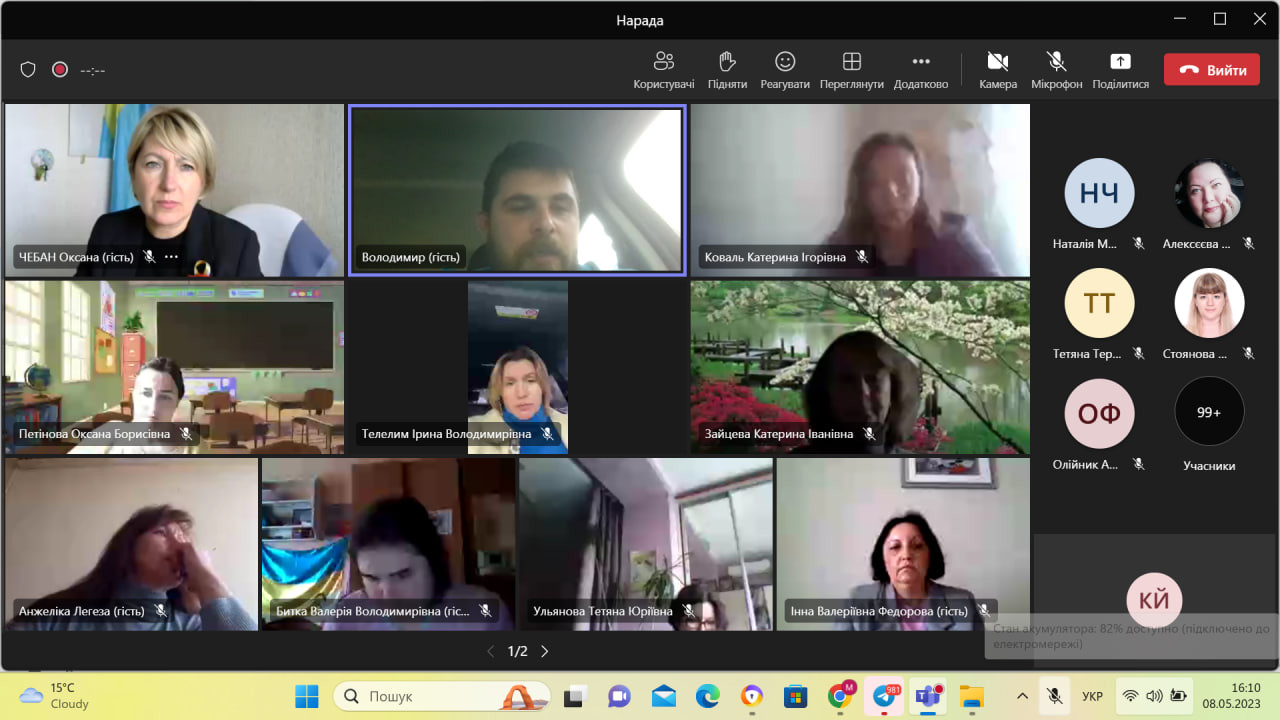Switch the УКР keyboard language
This screenshot has height=720, width=1280.
[x=1093, y=696]
